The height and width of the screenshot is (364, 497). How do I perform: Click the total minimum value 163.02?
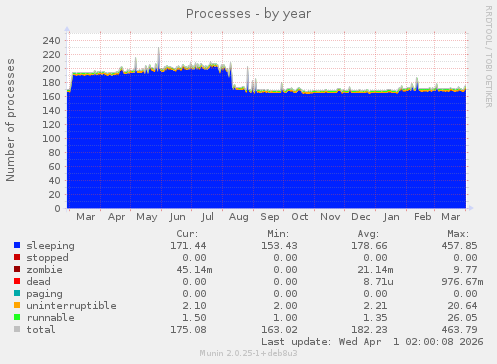[x=279, y=330]
